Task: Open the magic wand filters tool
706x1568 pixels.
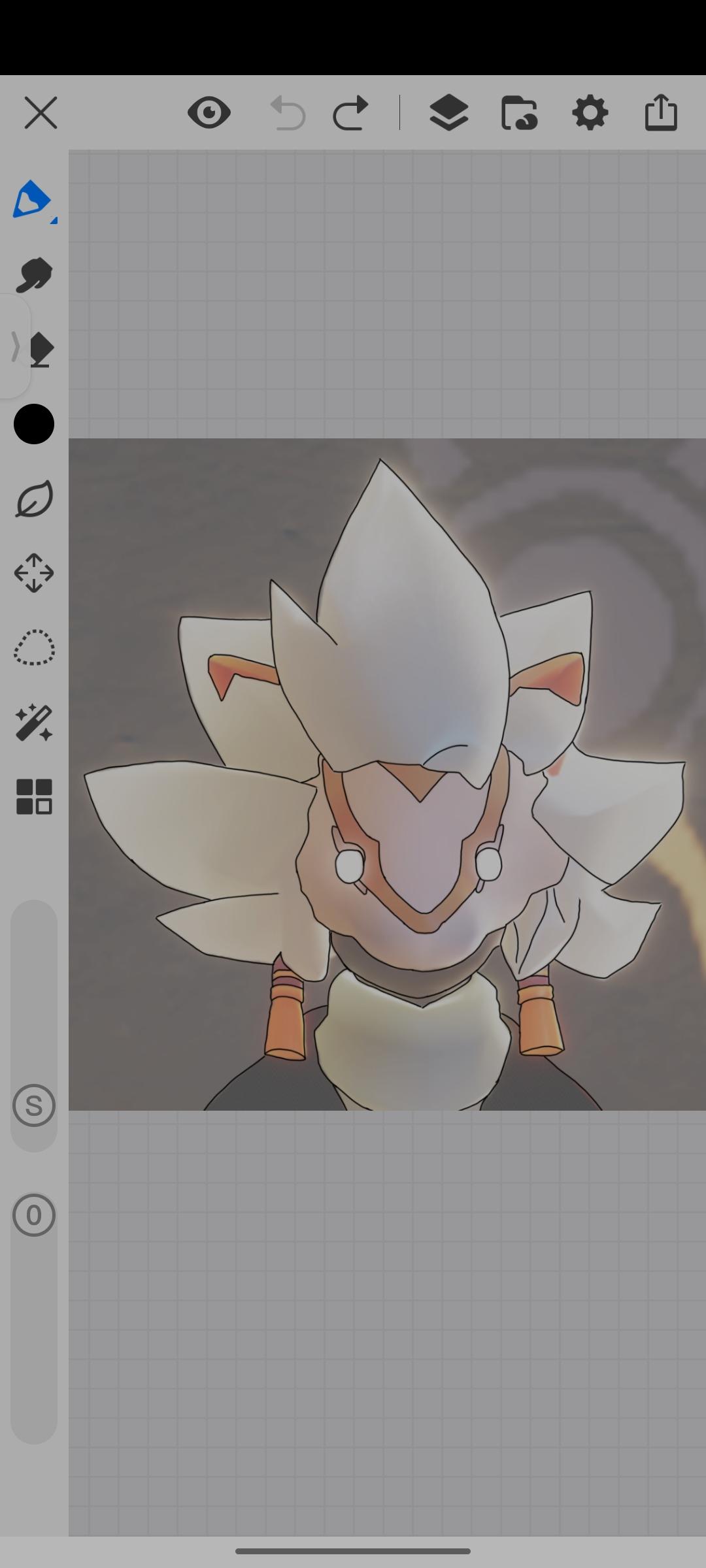Action: pos(34,723)
